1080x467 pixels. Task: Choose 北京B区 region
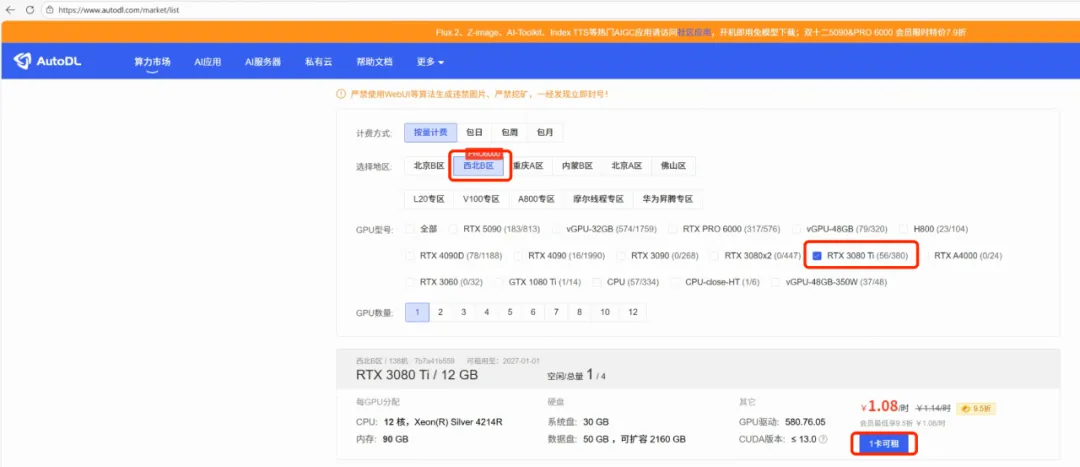pyautogui.click(x=428, y=166)
